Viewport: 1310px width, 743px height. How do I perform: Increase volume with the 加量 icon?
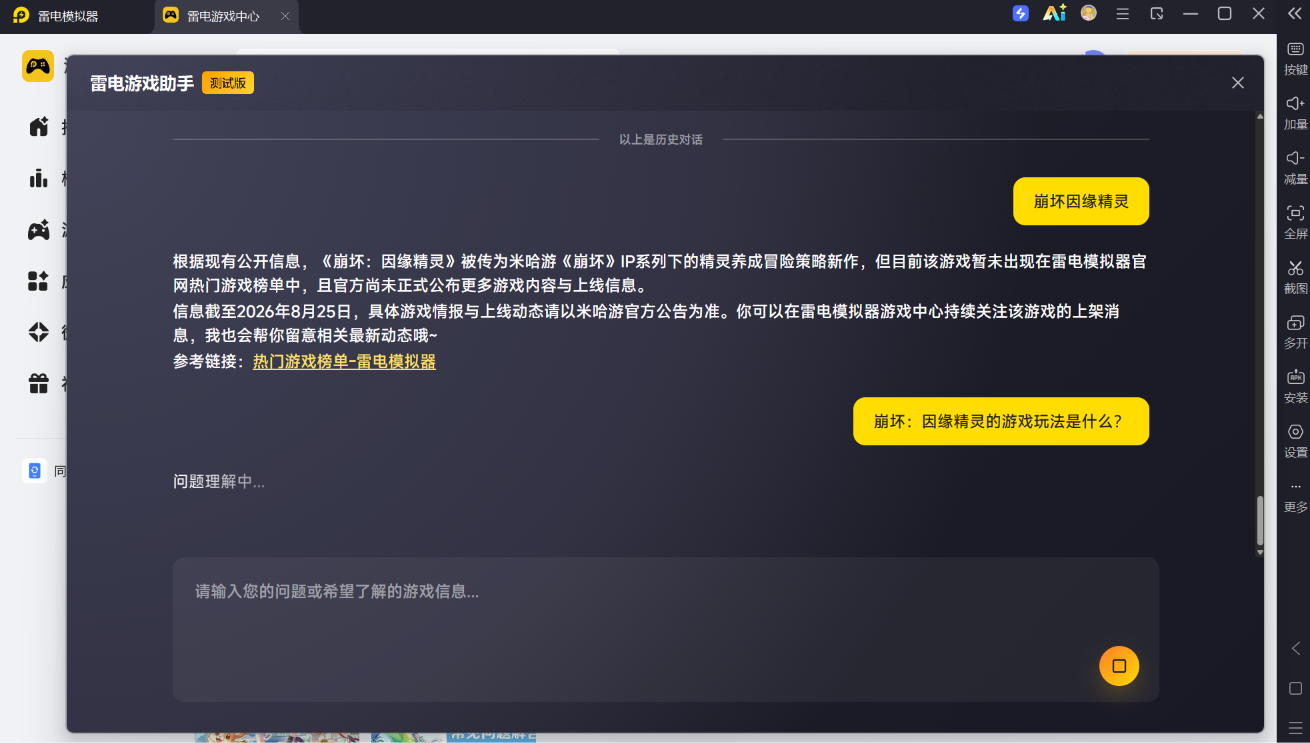coord(1295,103)
